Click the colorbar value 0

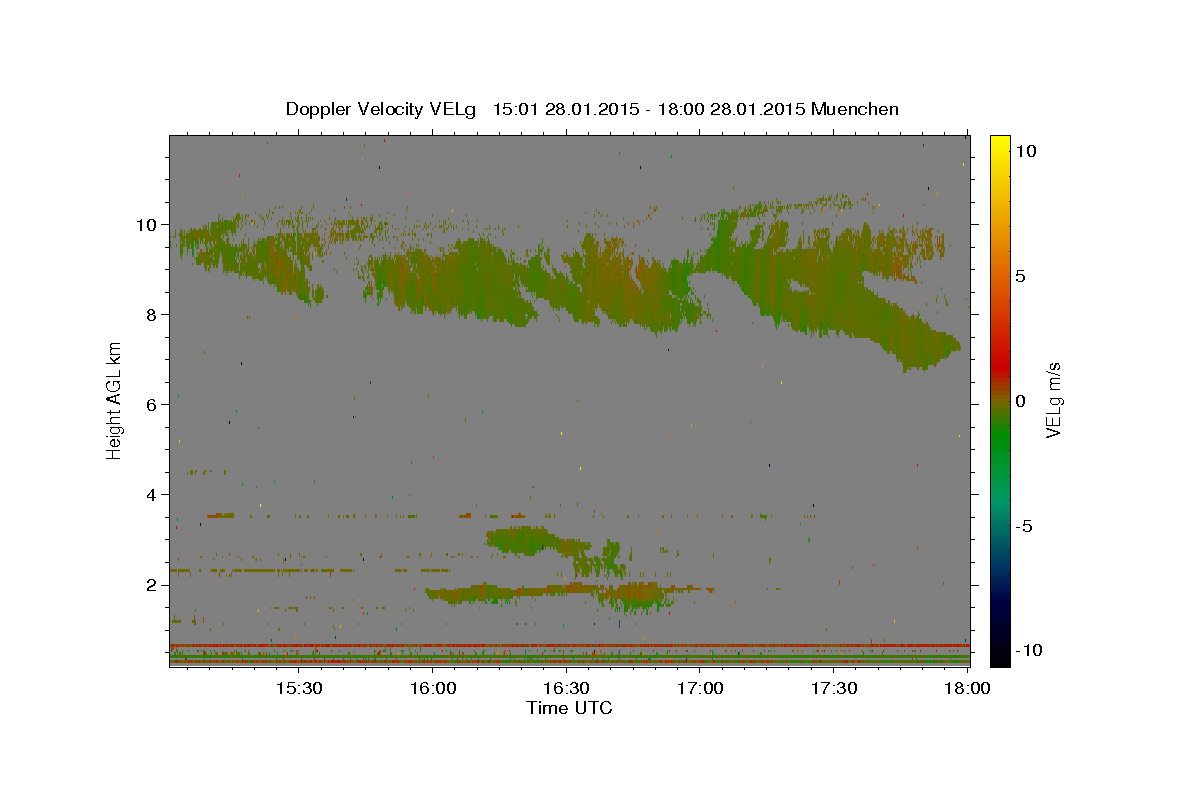1020,401
